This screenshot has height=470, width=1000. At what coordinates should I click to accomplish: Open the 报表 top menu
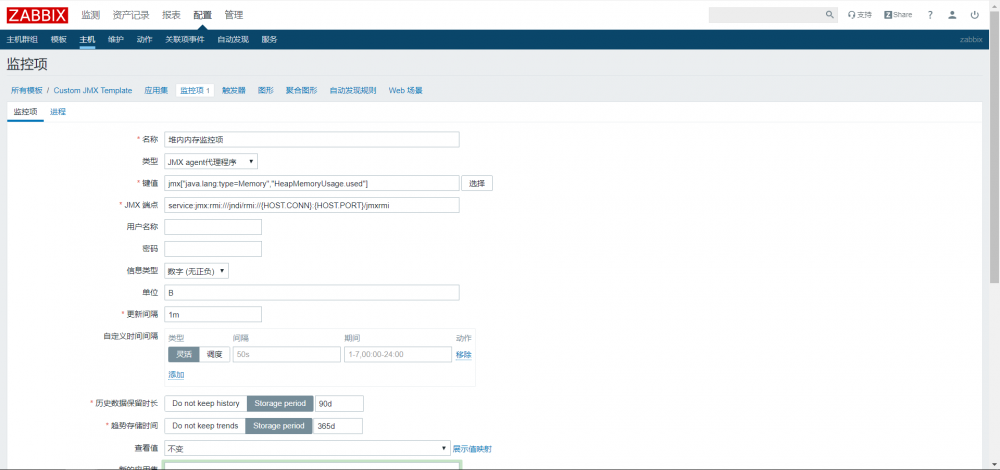coord(171,15)
